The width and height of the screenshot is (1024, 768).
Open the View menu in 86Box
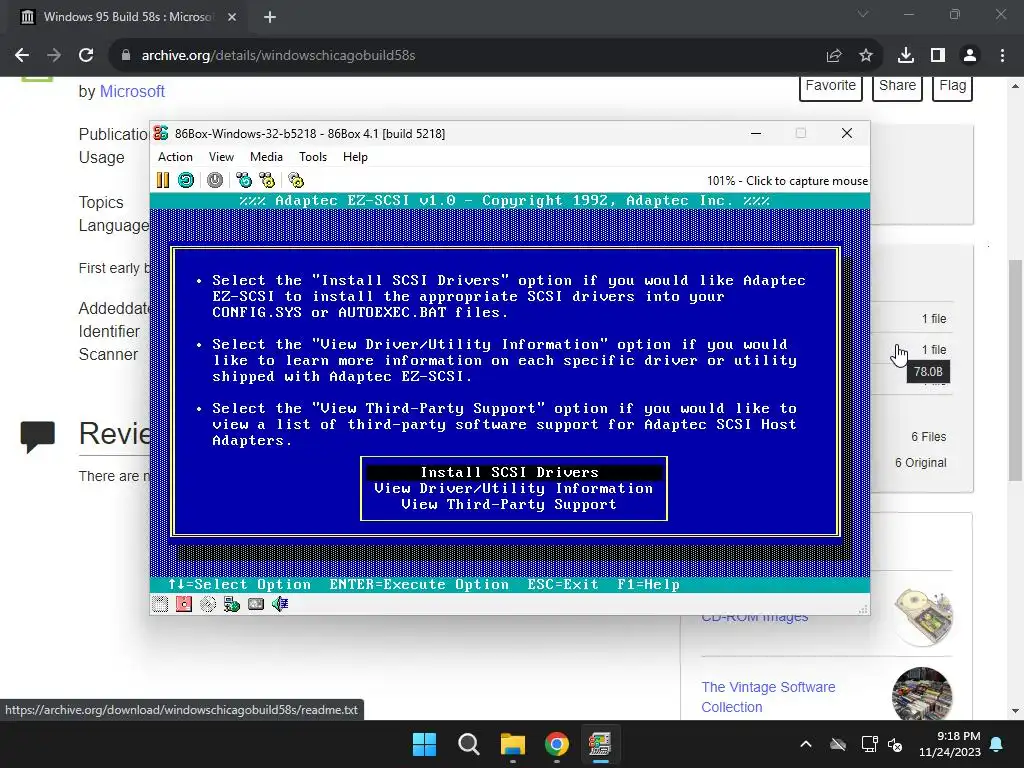221,157
